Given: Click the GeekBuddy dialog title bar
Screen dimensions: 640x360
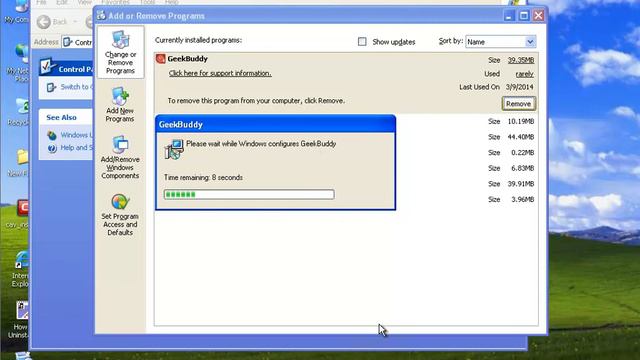Looking at the screenshot, I should (x=276, y=124).
